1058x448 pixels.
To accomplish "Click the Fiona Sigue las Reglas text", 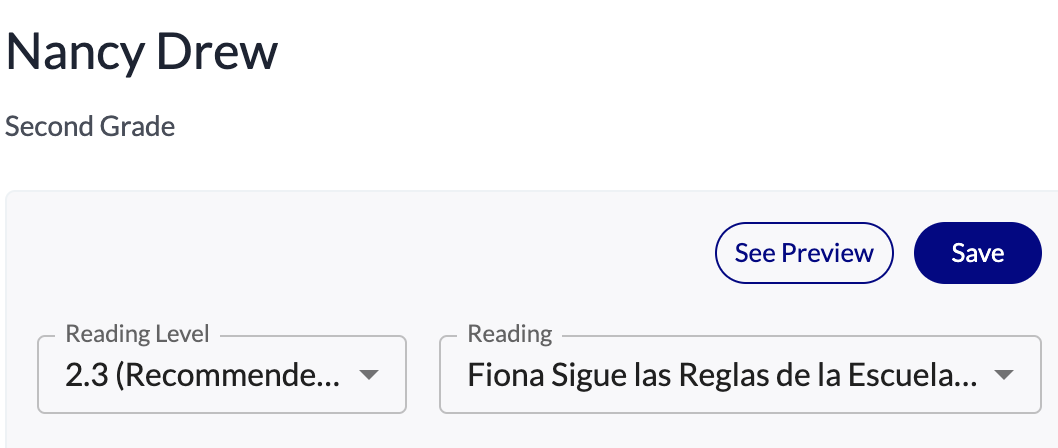I will pyautogui.click(x=722, y=376).
